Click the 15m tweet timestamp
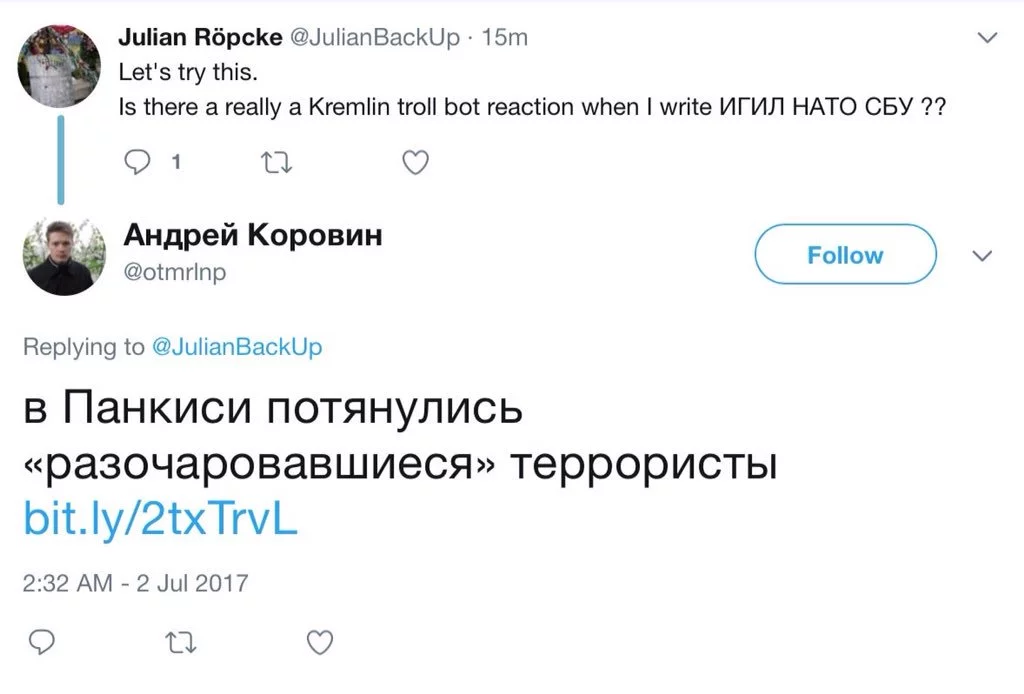Screen dimensions: 1024x694 pos(504,38)
